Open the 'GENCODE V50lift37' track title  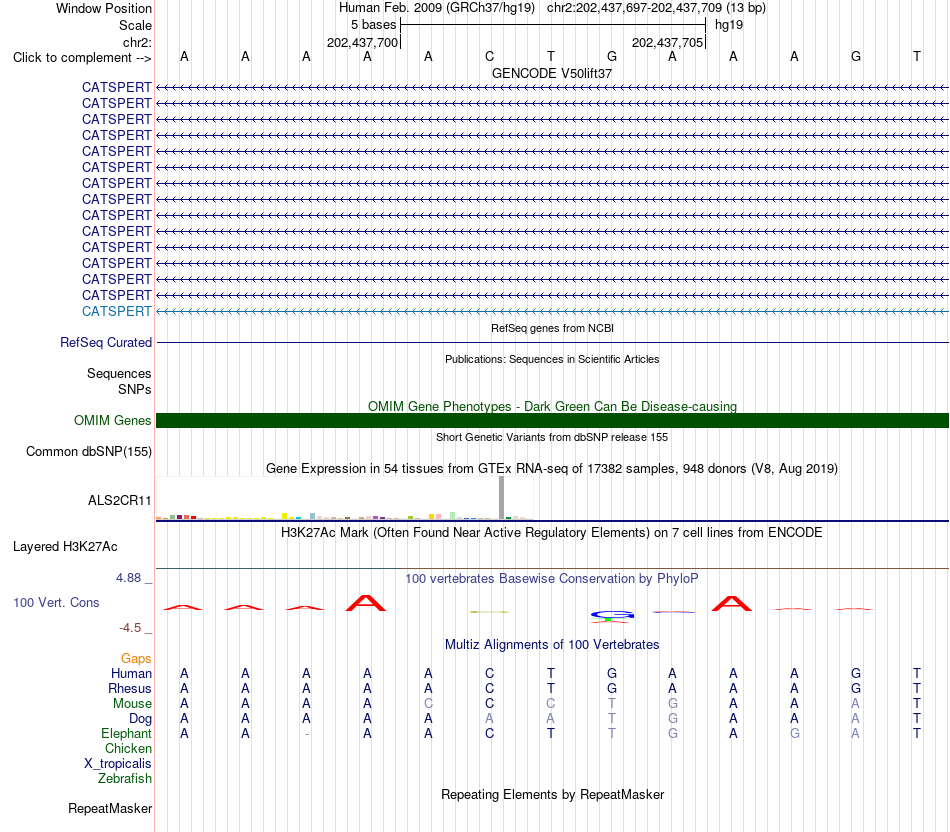[552, 73]
